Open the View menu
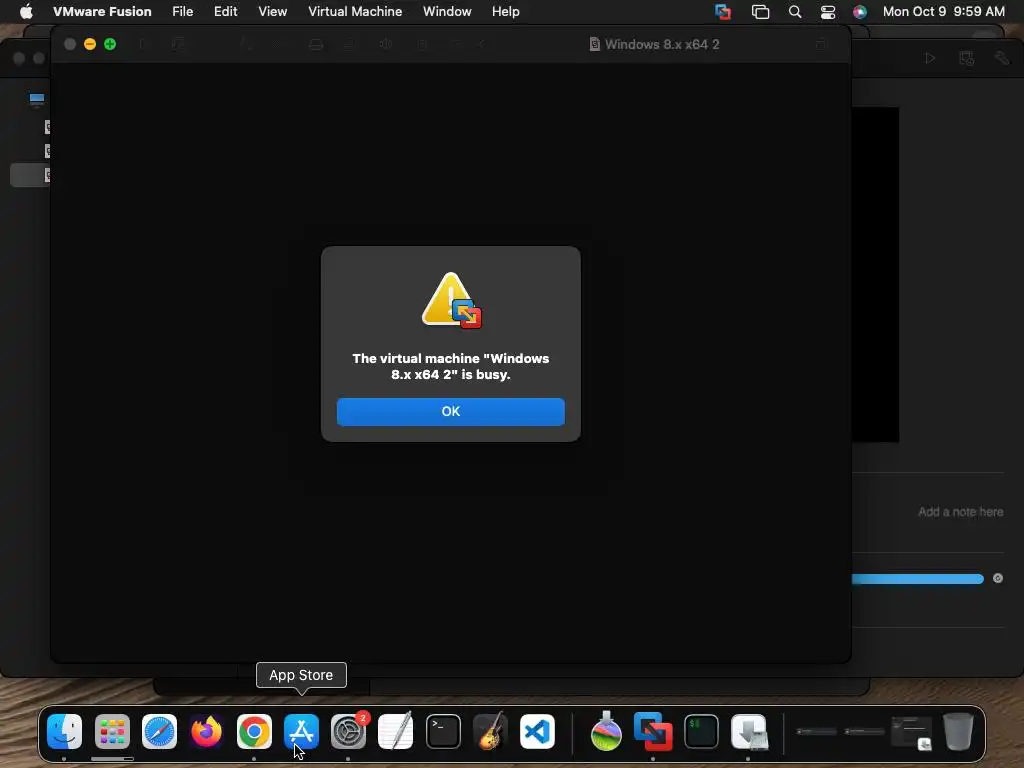Viewport: 1024px width, 768px height. point(272,11)
